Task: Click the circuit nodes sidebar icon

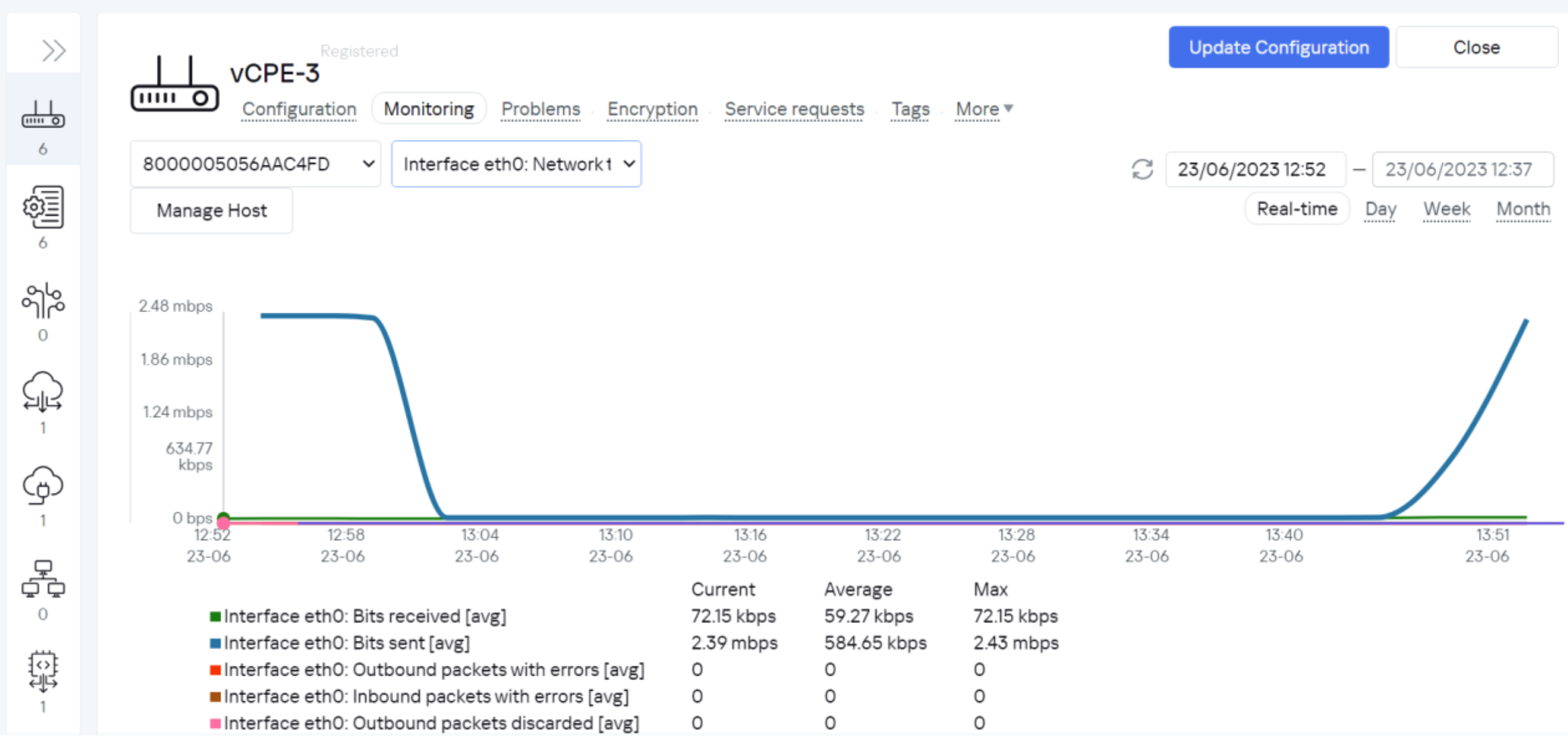Action: tap(43, 301)
